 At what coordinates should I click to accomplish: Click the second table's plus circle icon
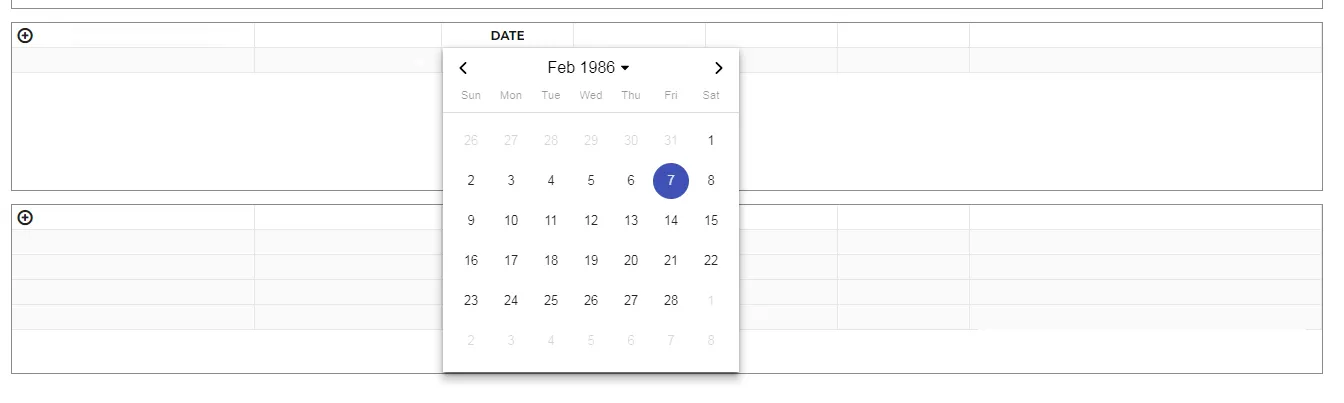click(26, 217)
